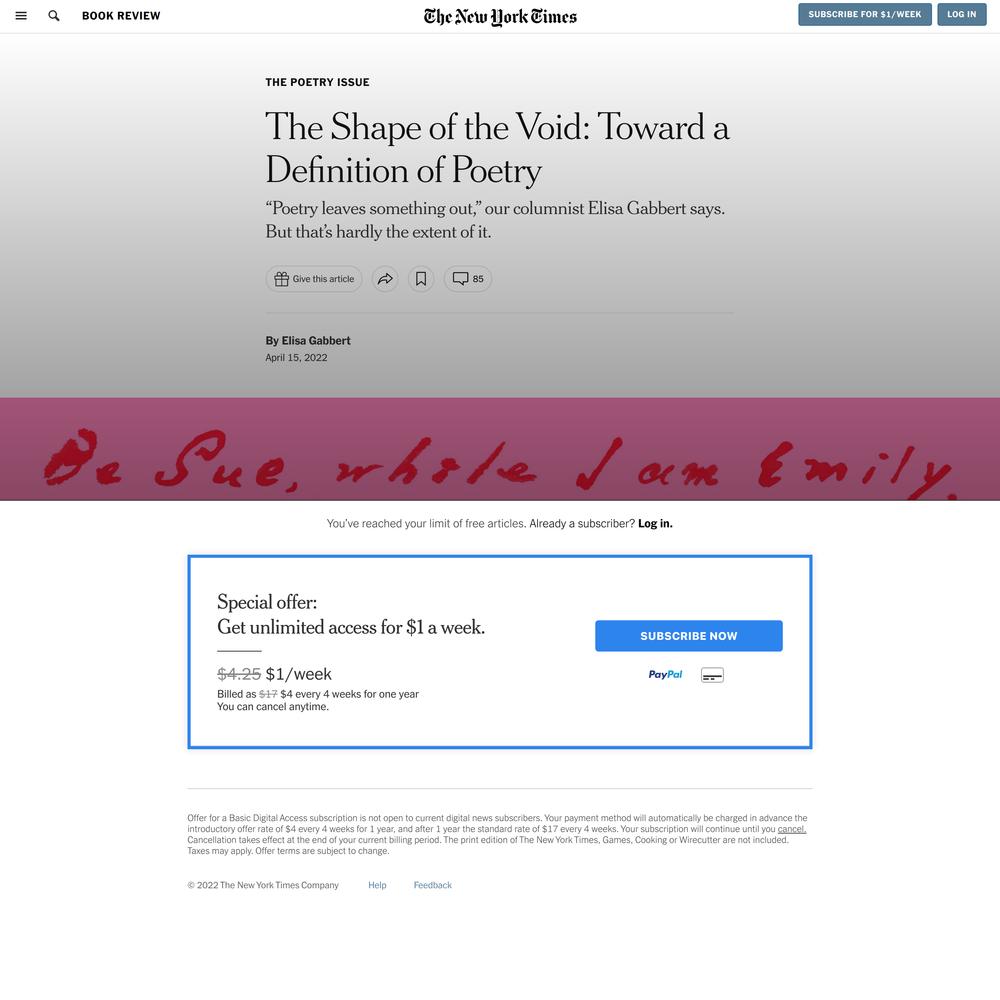Click the gift icon in Give this article
Screen dimensions: 1000x1000
[x=281, y=279]
